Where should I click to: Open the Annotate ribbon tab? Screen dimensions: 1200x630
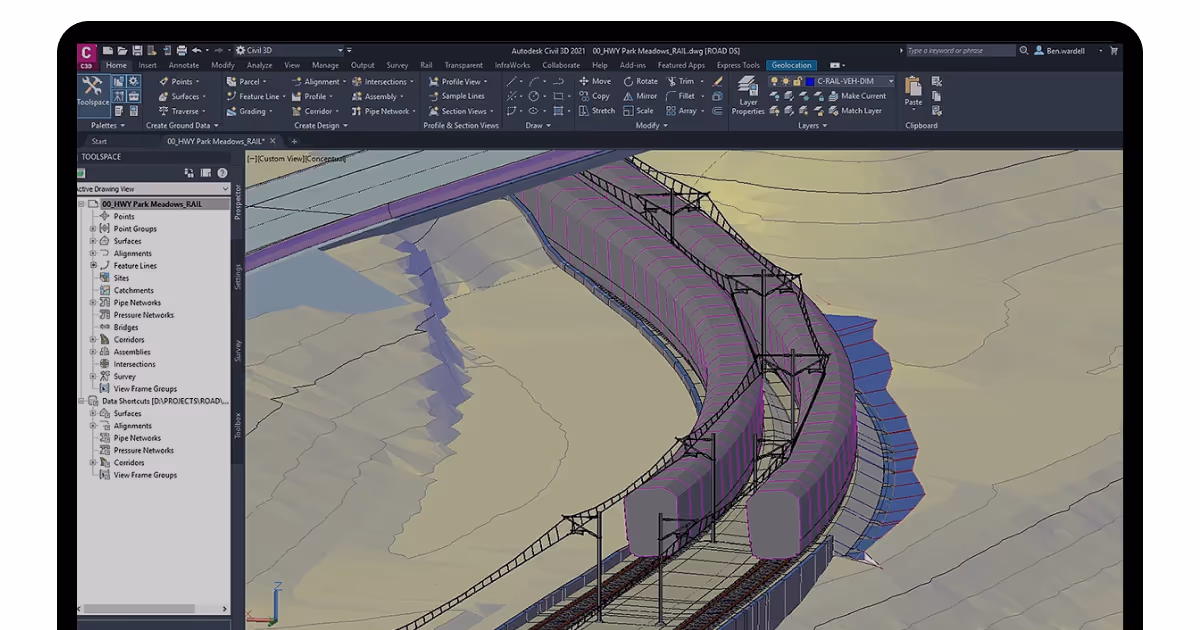pos(183,65)
